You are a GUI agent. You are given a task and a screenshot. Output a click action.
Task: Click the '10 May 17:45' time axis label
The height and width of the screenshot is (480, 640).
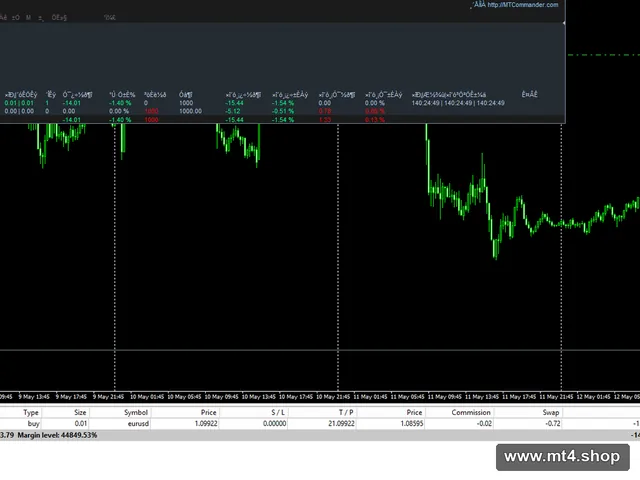click(296, 397)
